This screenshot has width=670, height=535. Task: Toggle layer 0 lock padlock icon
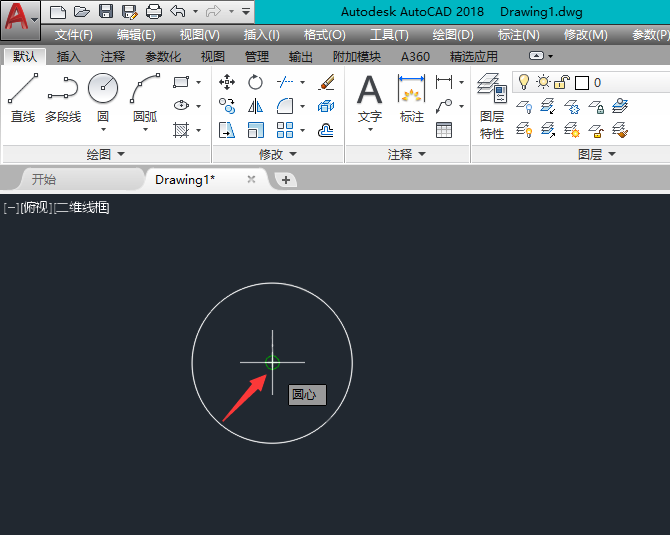[562, 82]
